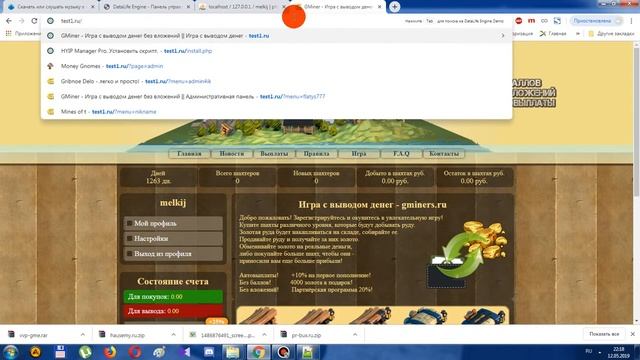Open a new tab with plus button
The image size is (640, 360).
(394, 7)
